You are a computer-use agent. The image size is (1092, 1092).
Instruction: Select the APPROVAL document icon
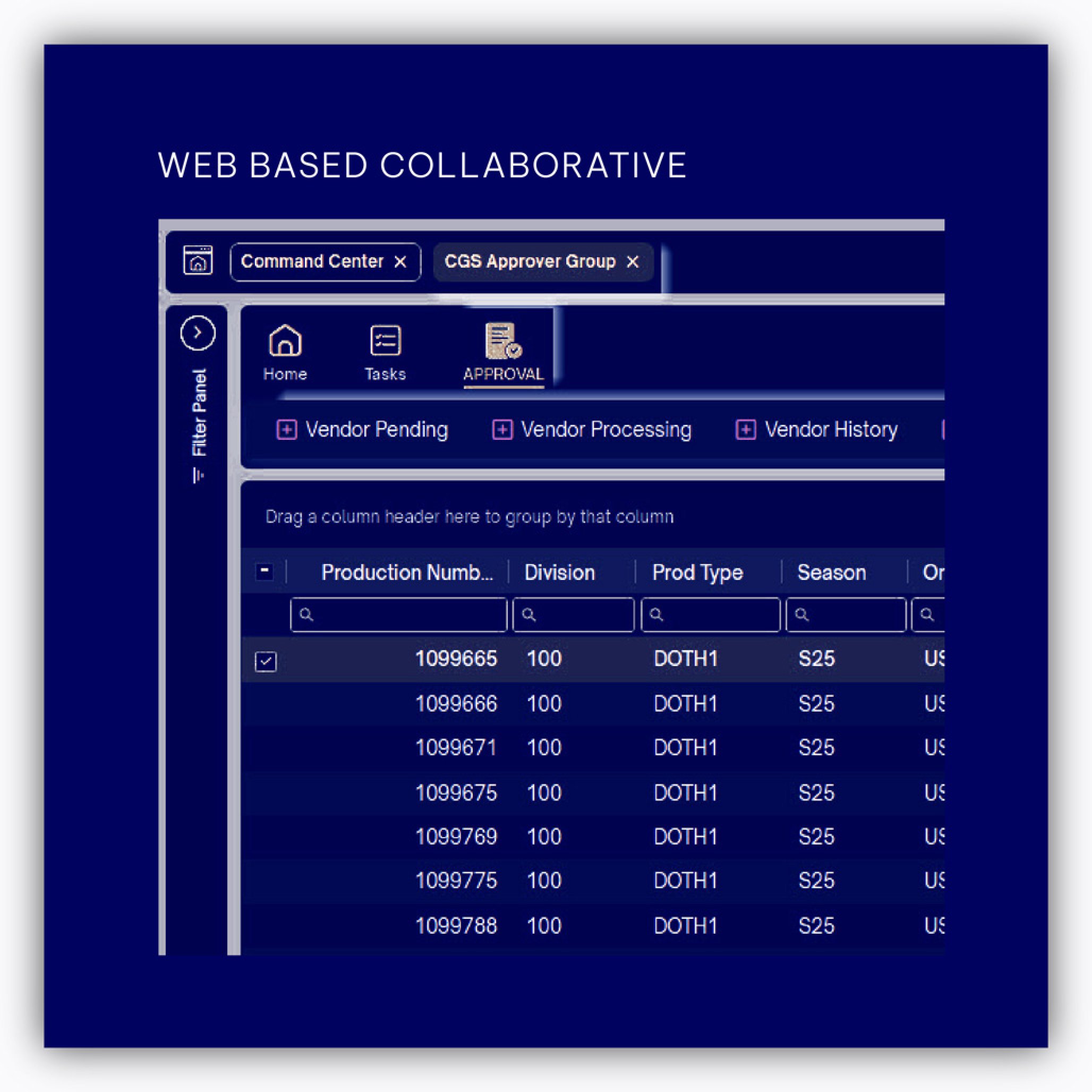click(502, 341)
